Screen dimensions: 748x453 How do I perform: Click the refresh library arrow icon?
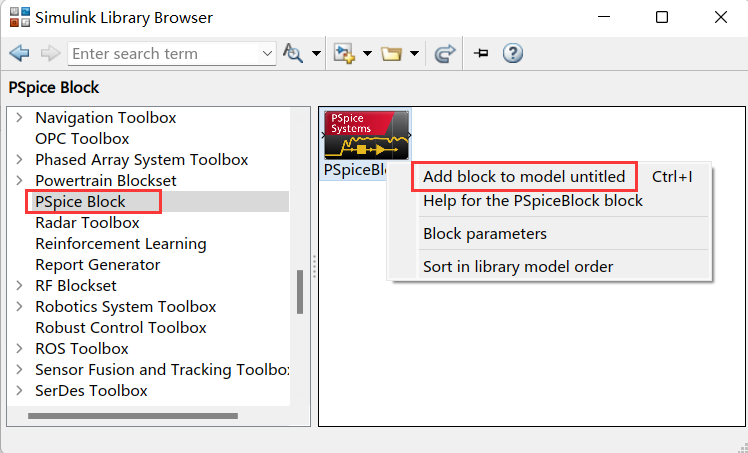coord(445,53)
